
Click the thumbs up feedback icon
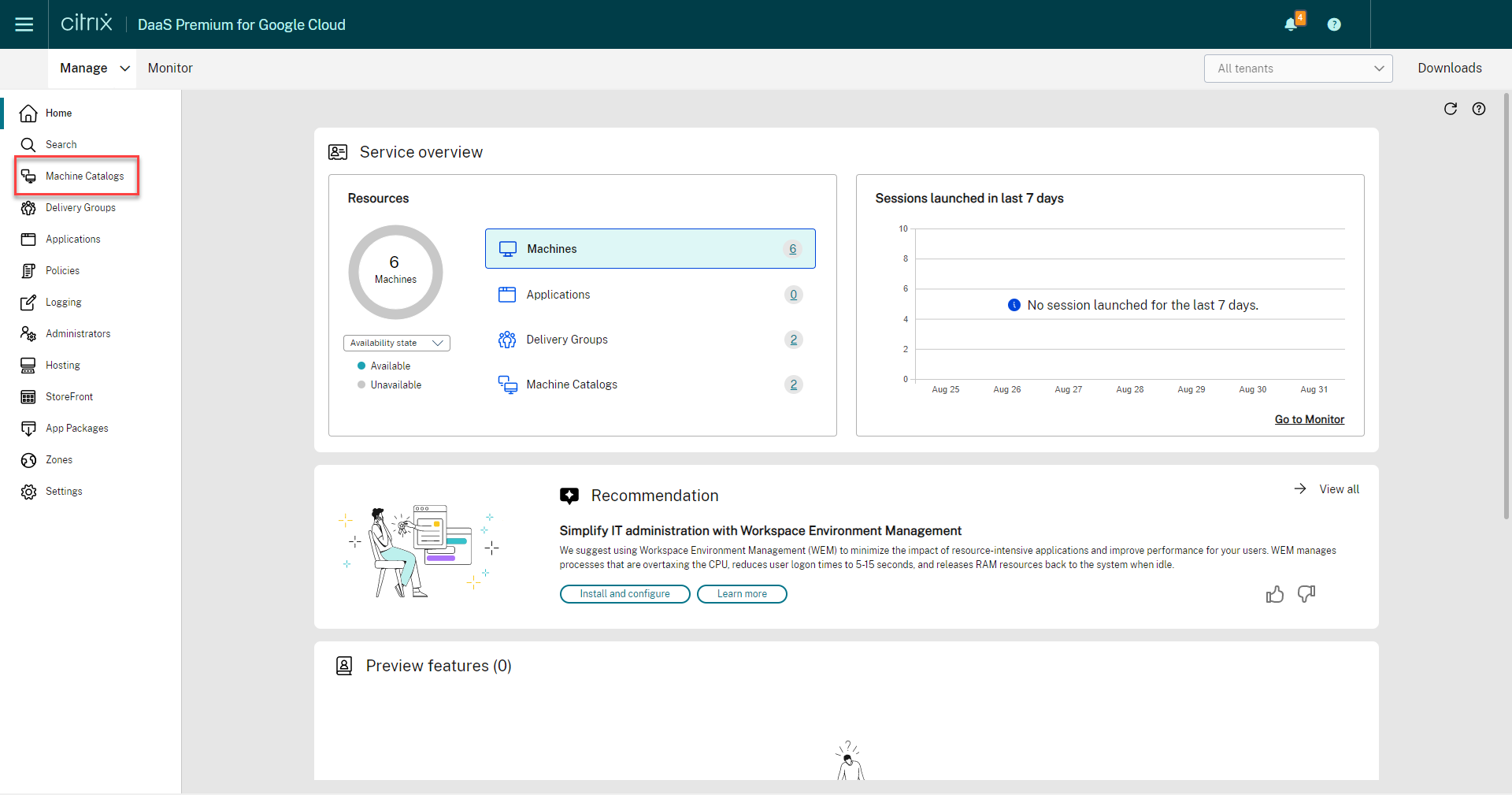pyautogui.click(x=1275, y=594)
